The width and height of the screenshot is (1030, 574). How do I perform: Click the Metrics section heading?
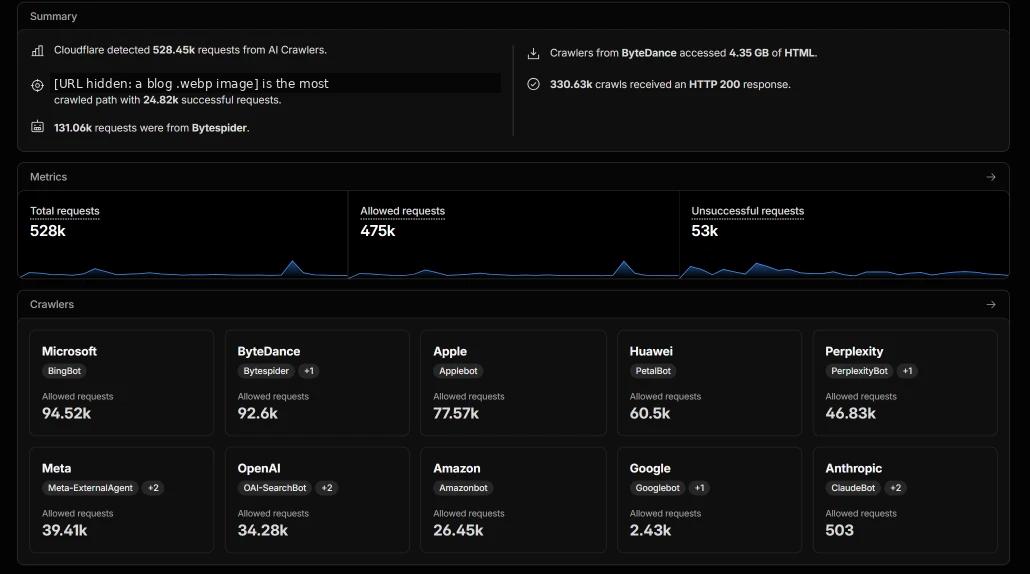pyautogui.click(x=48, y=177)
